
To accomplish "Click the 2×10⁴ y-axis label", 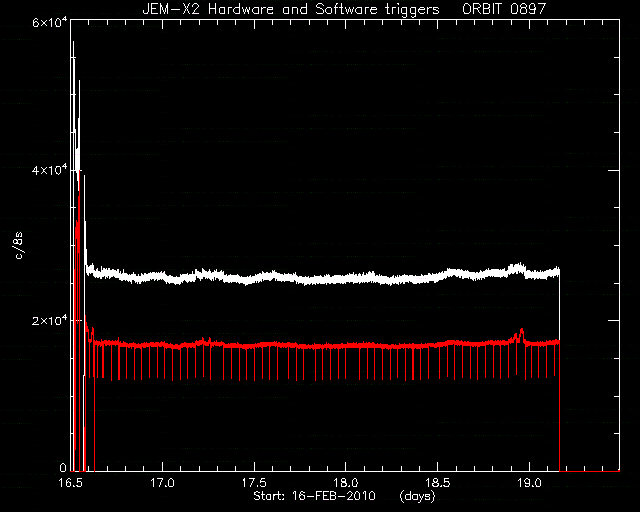I will (x=50, y=320).
